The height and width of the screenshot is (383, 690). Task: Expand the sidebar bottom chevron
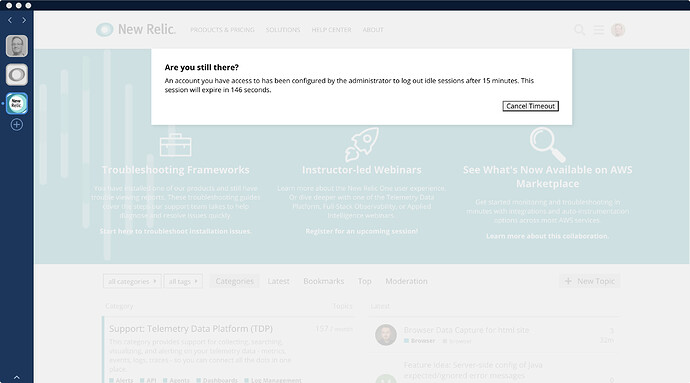tap(17, 377)
